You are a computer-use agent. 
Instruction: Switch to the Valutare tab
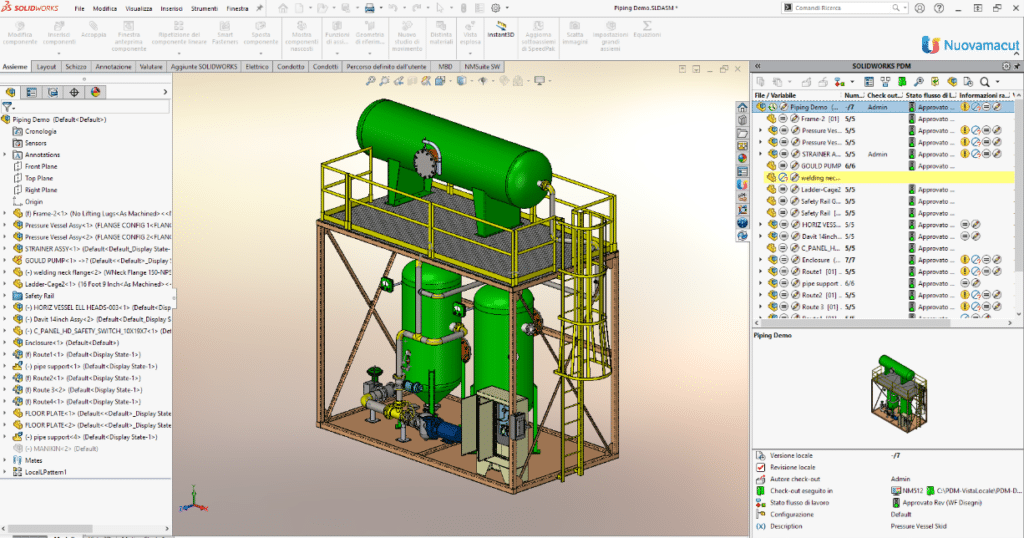[x=151, y=67]
